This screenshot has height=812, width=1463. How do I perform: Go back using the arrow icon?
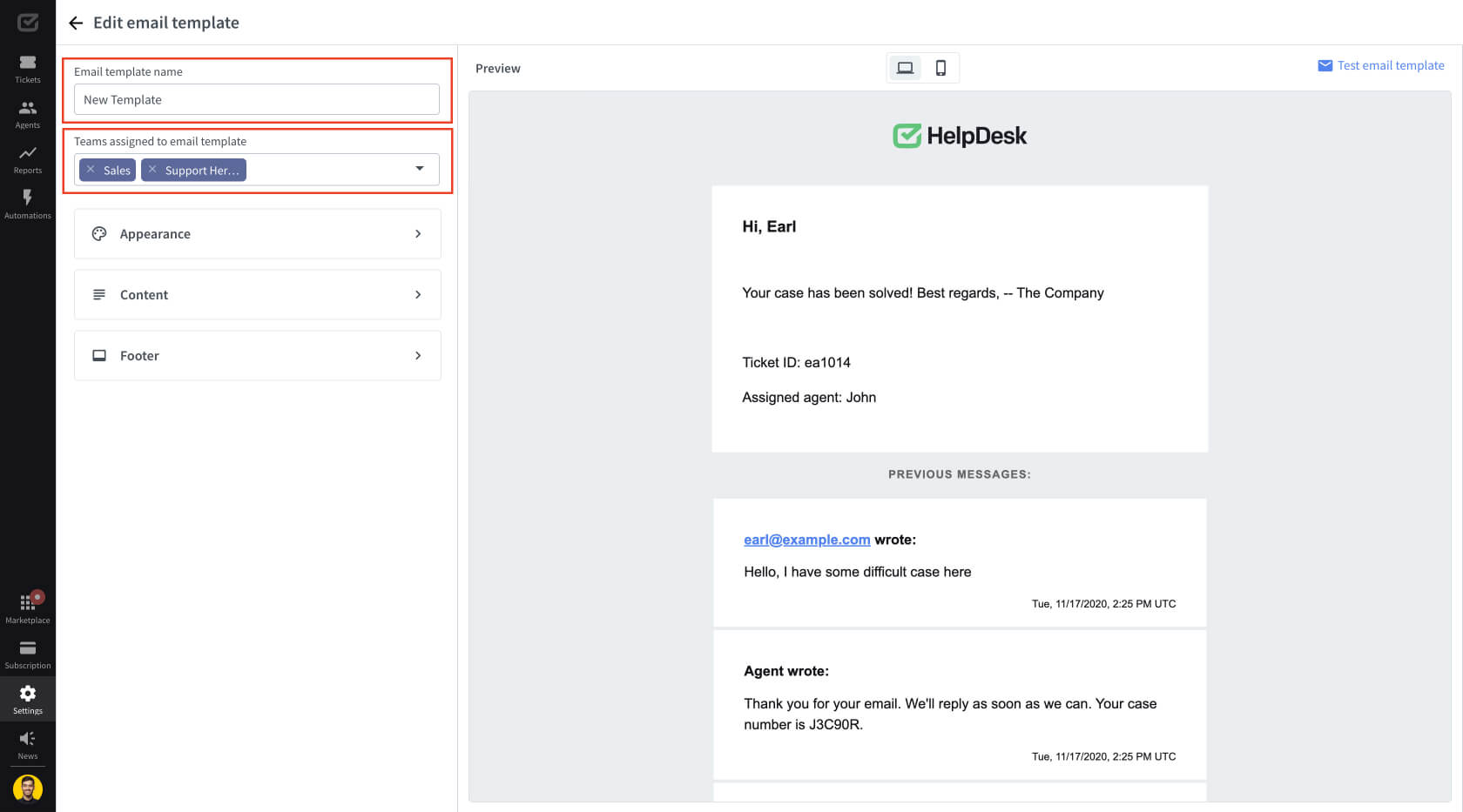click(76, 23)
